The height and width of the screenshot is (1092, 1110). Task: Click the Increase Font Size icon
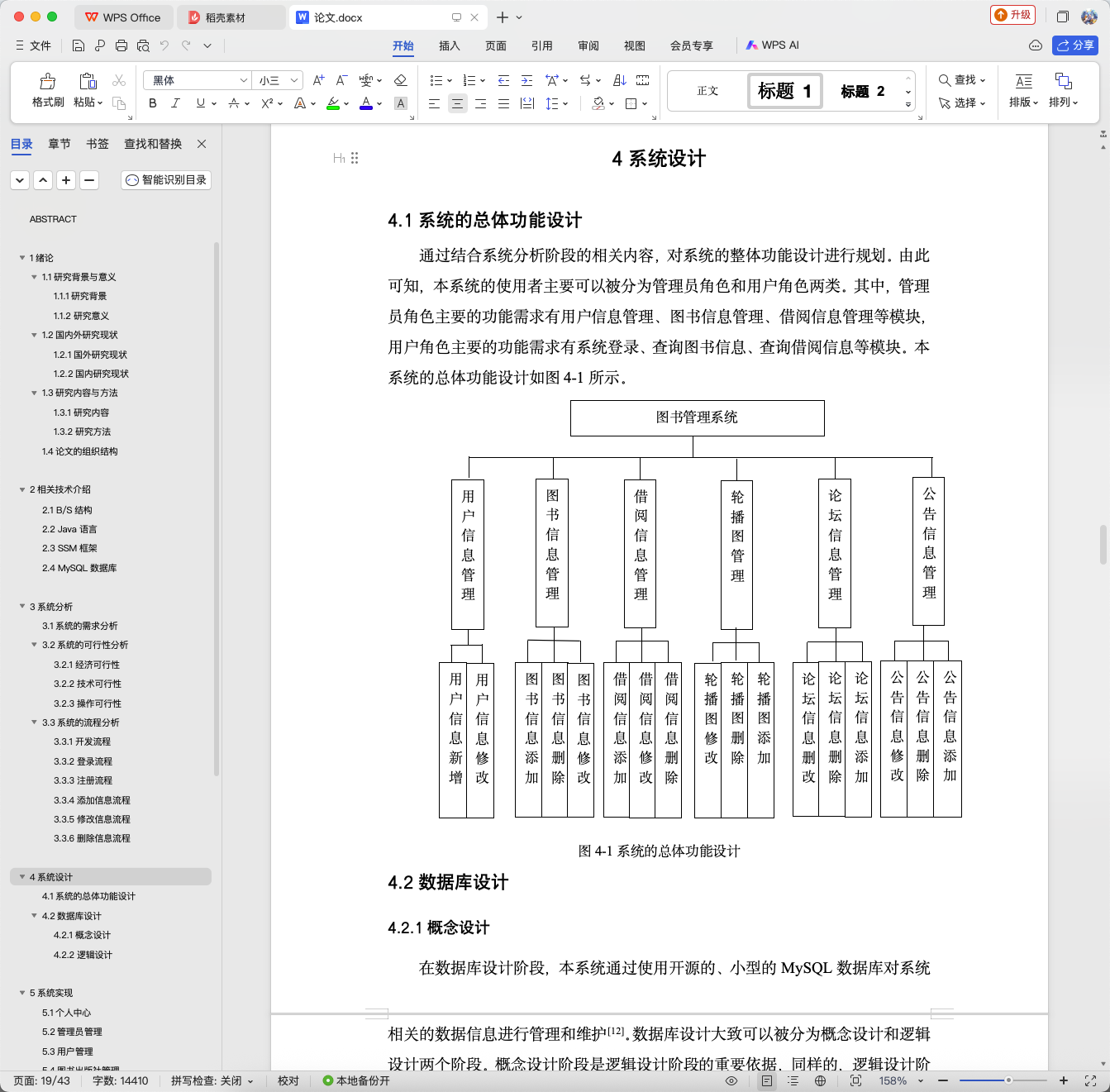point(319,80)
